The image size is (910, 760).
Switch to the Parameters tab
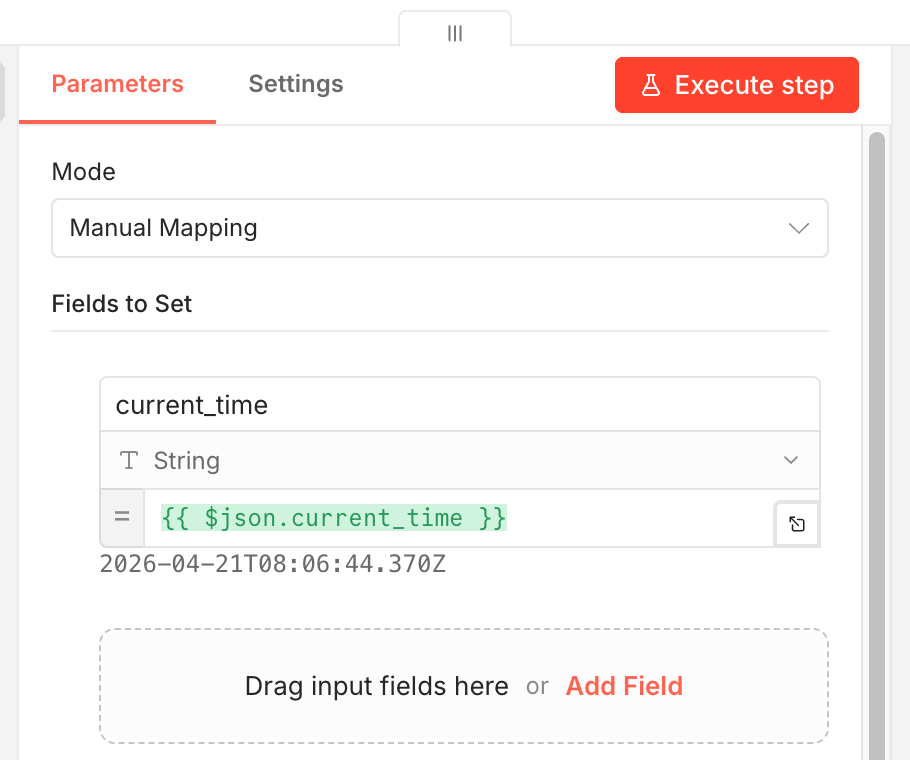click(x=117, y=85)
